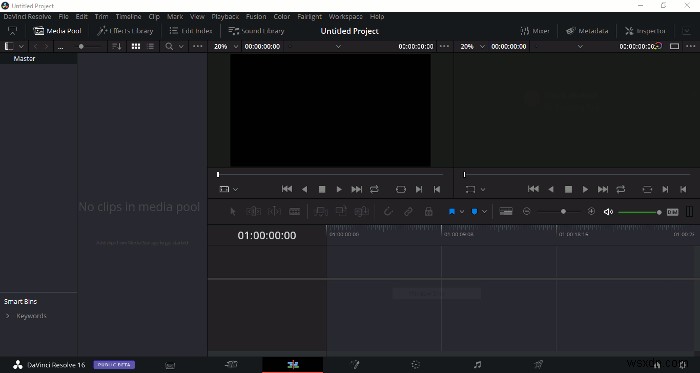The height and width of the screenshot is (373, 700).
Task: Mute audio with the speaker icon
Action: coord(608,212)
